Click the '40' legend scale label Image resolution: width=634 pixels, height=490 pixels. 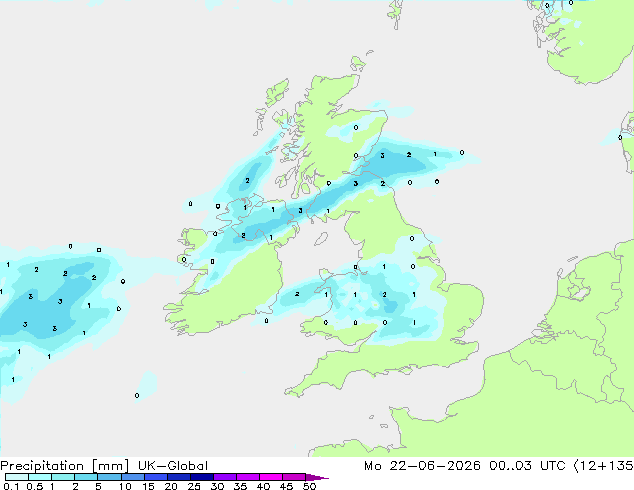click(263, 486)
